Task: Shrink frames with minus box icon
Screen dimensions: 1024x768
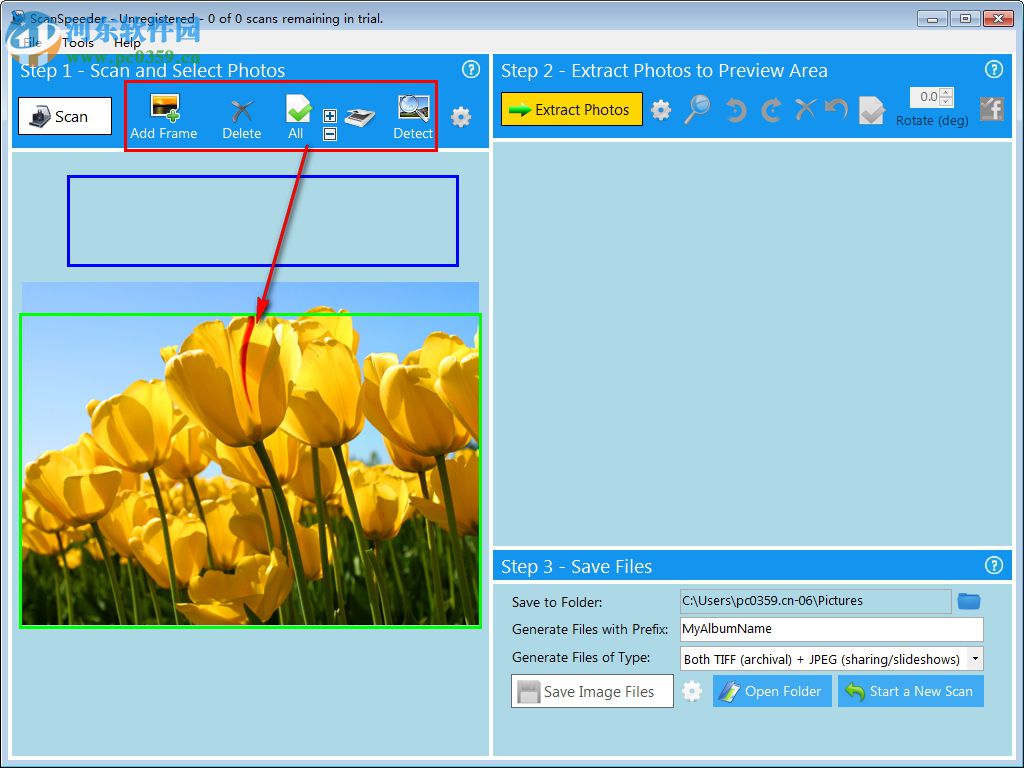Action: tap(330, 134)
